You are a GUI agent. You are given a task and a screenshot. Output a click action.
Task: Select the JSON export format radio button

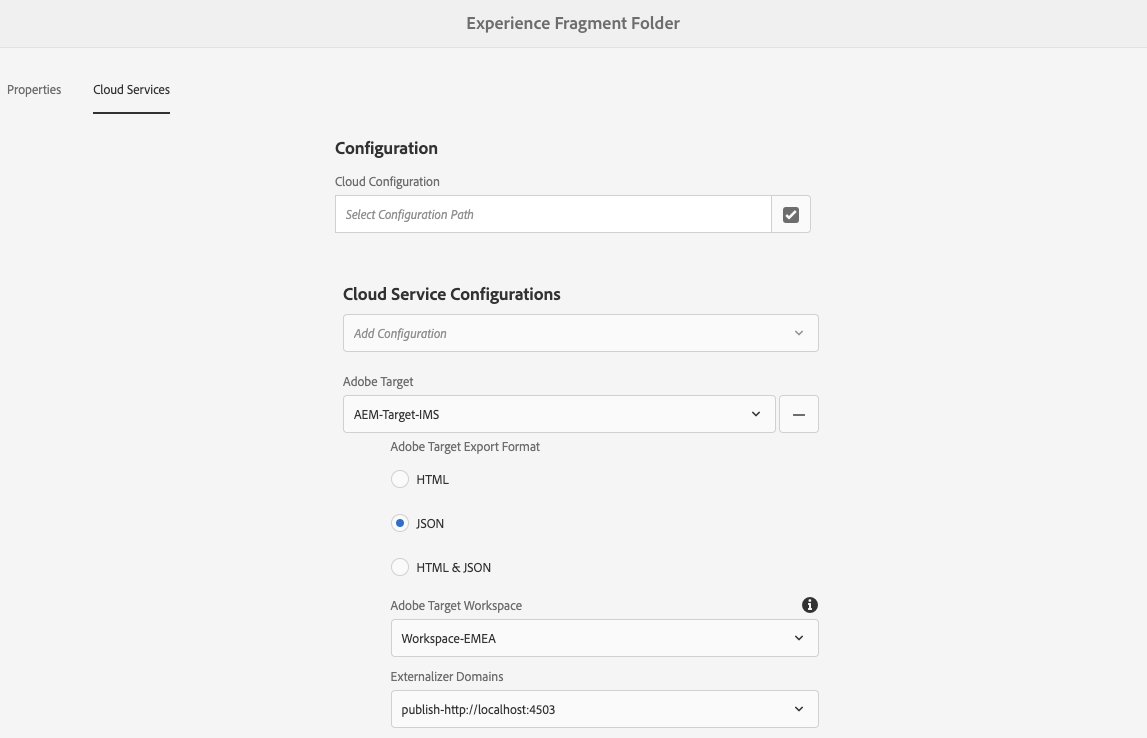click(400, 523)
